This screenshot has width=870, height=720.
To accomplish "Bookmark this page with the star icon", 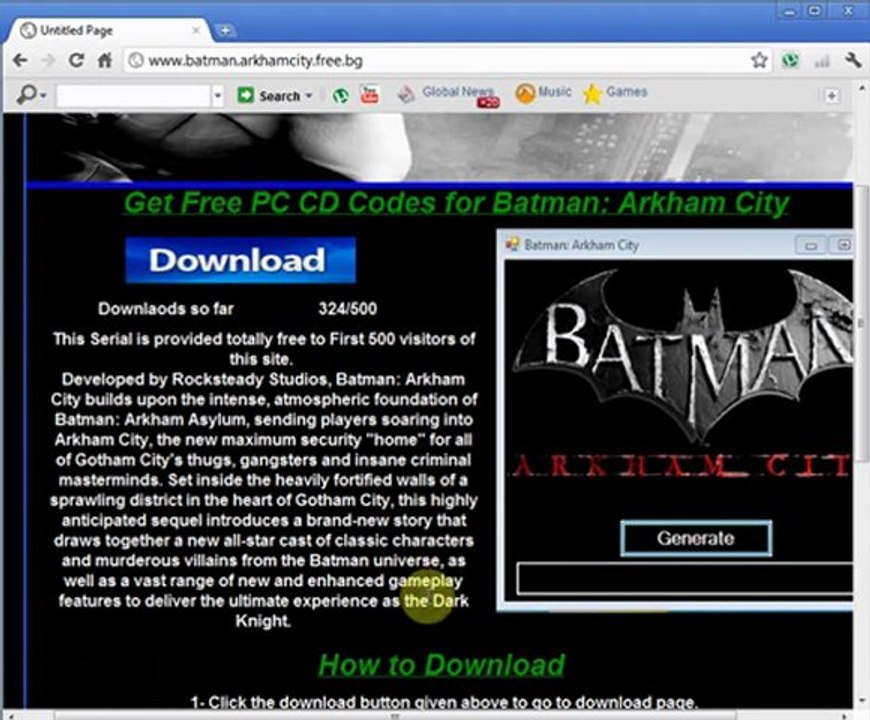I will coord(759,60).
